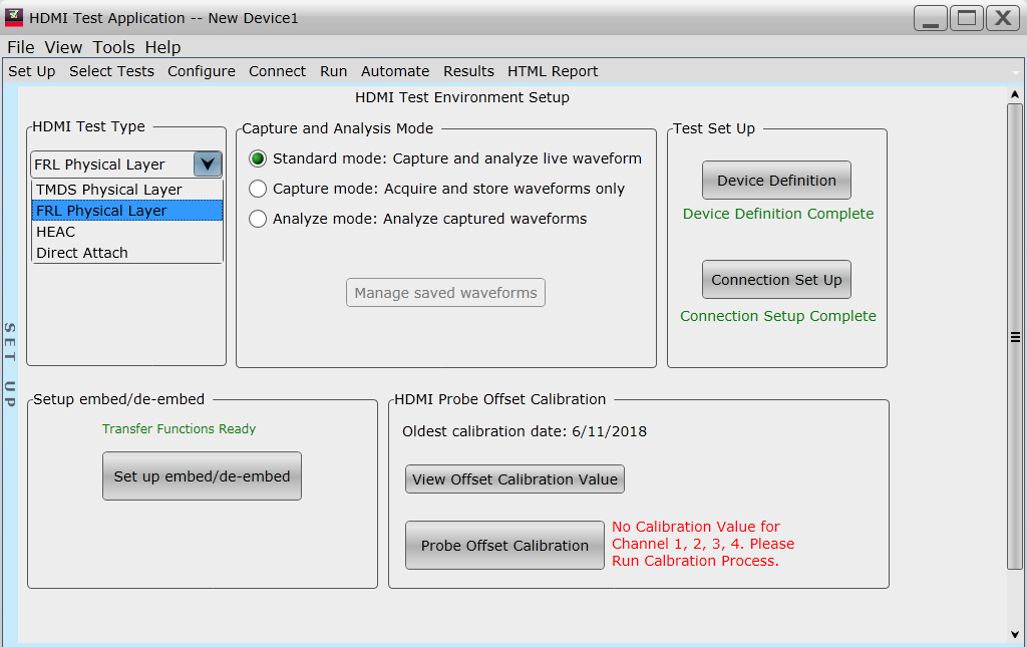Open the Tools menu
Image resolution: width=1027 pixels, height=647 pixels.
113,47
